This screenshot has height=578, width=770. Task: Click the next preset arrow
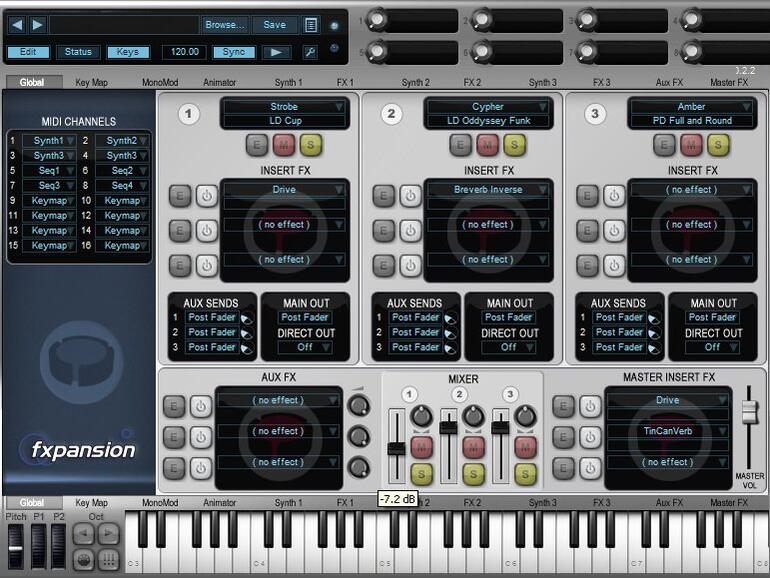click(37, 25)
